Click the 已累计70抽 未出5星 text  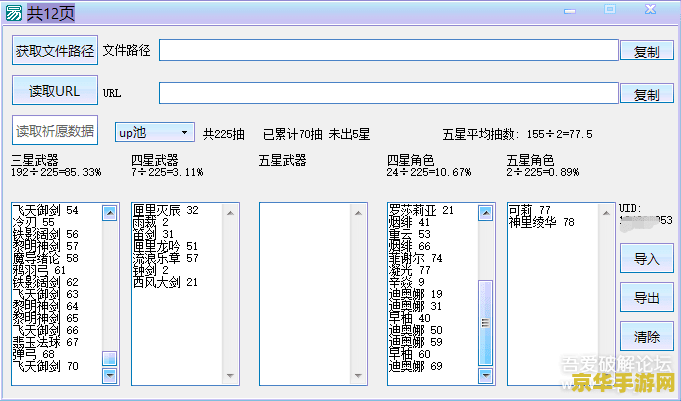317,134
